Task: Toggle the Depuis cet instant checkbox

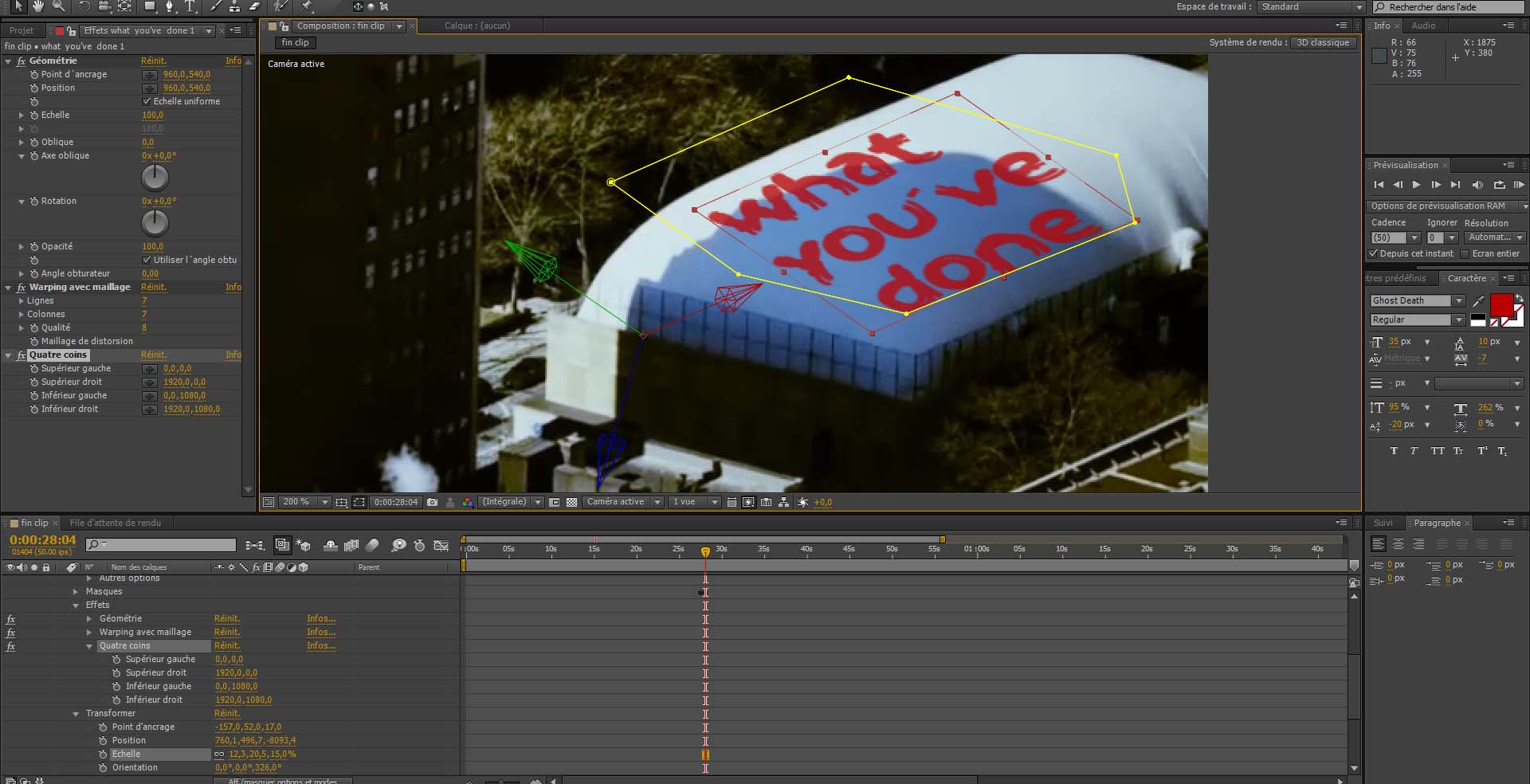Action: [1373, 253]
